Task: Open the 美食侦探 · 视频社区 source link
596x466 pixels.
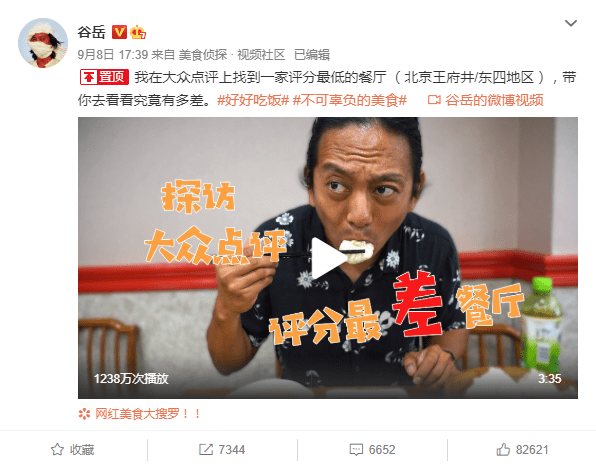Action: tap(232, 55)
